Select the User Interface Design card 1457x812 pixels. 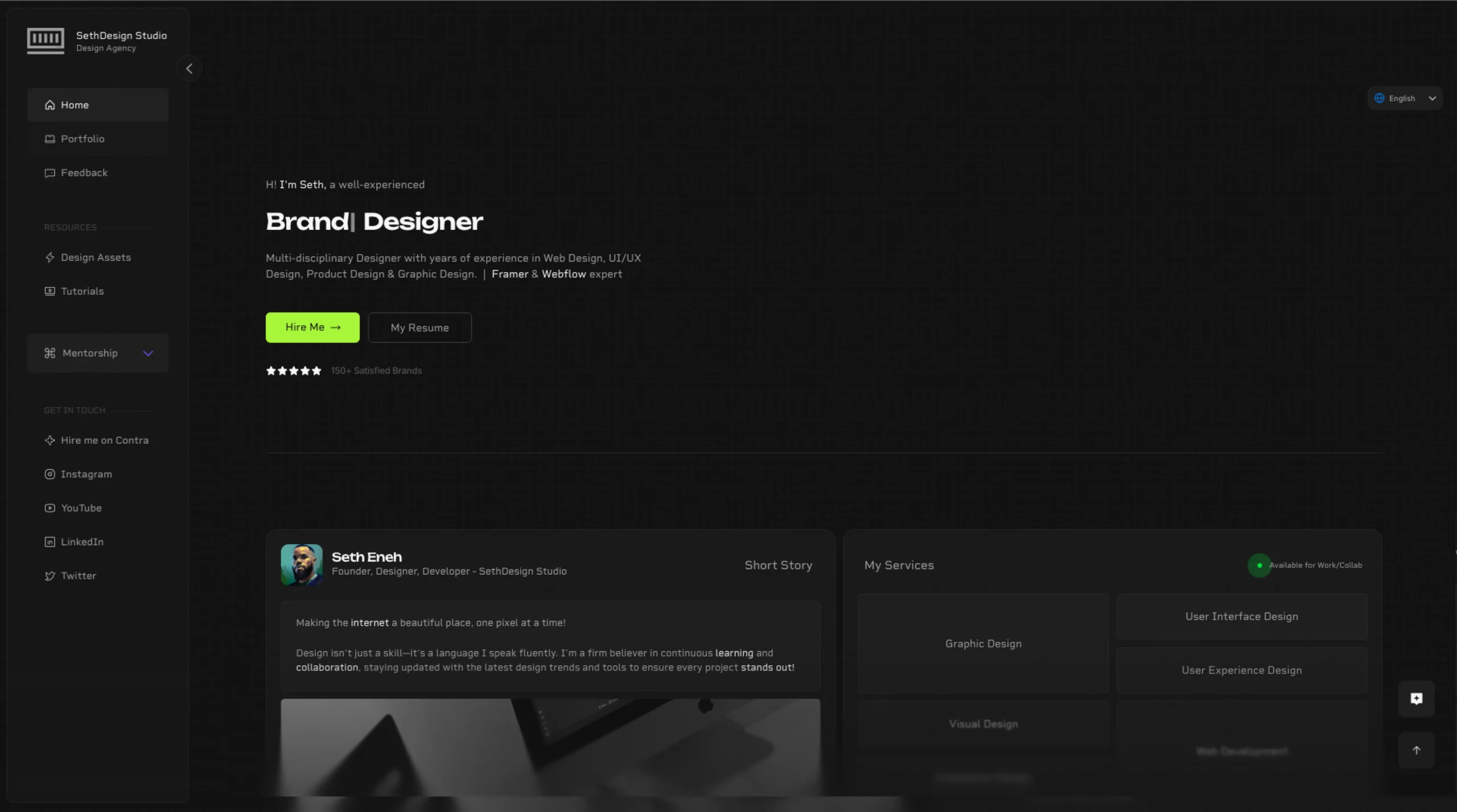pos(1242,617)
